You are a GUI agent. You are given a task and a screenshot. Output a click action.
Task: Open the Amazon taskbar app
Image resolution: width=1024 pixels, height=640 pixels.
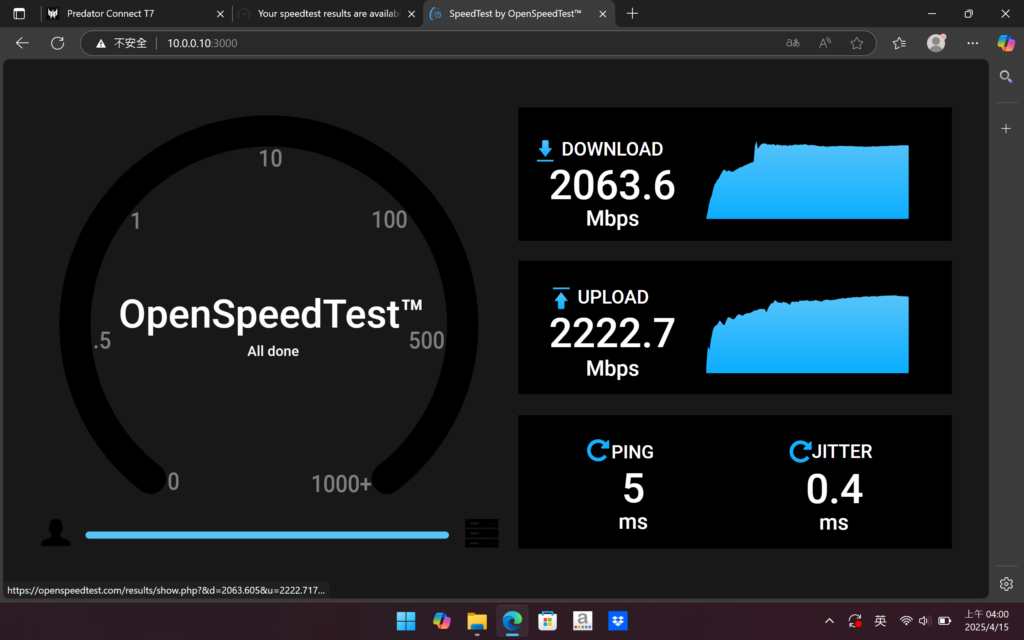583,620
